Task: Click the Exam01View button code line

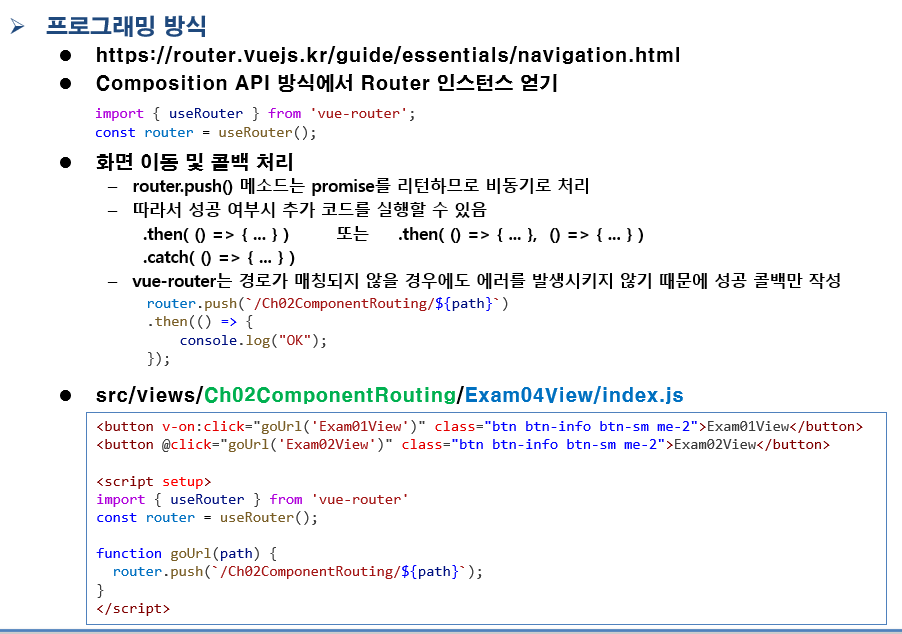Action: click(x=480, y=426)
